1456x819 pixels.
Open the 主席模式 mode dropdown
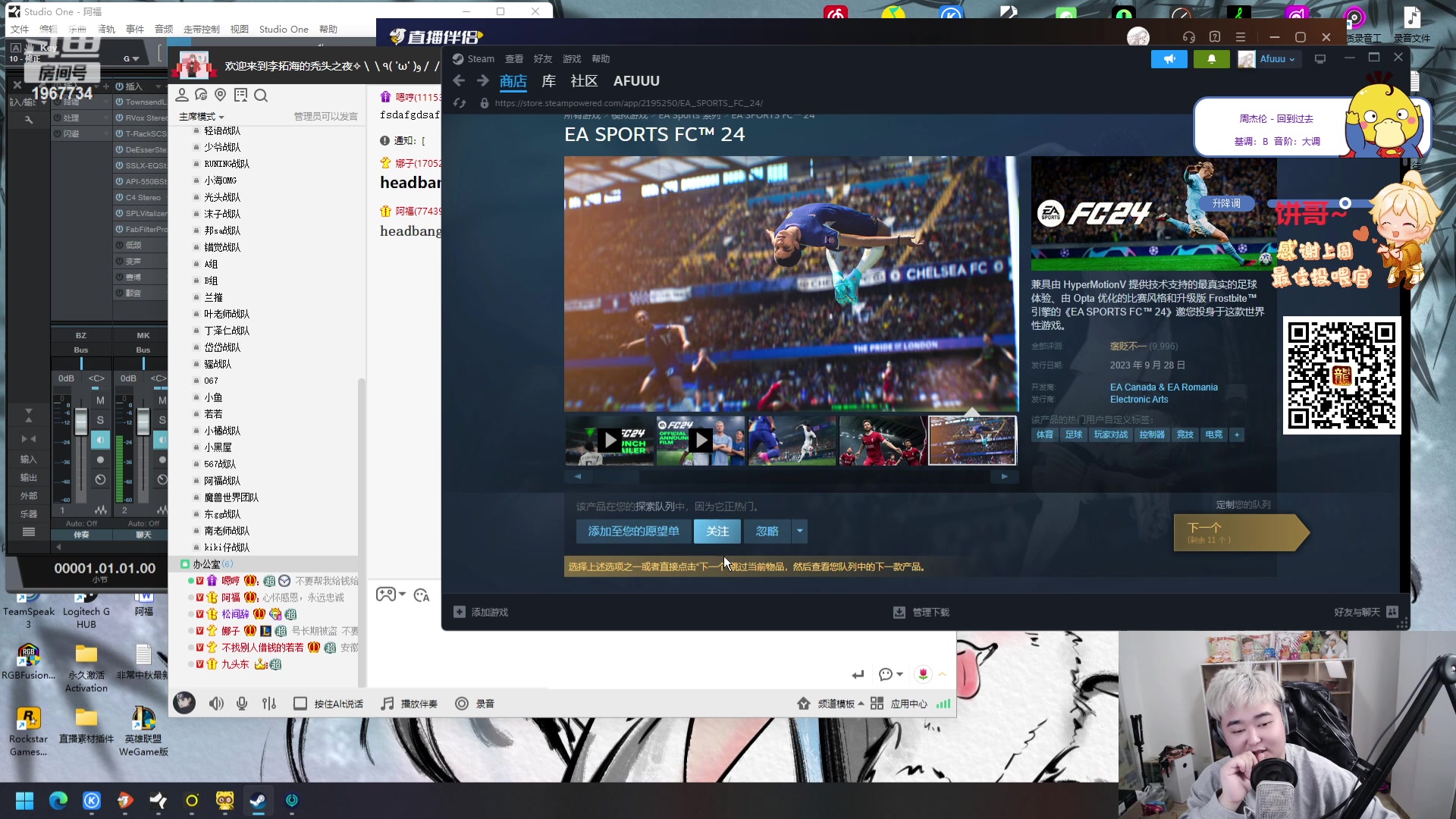click(201, 117)
